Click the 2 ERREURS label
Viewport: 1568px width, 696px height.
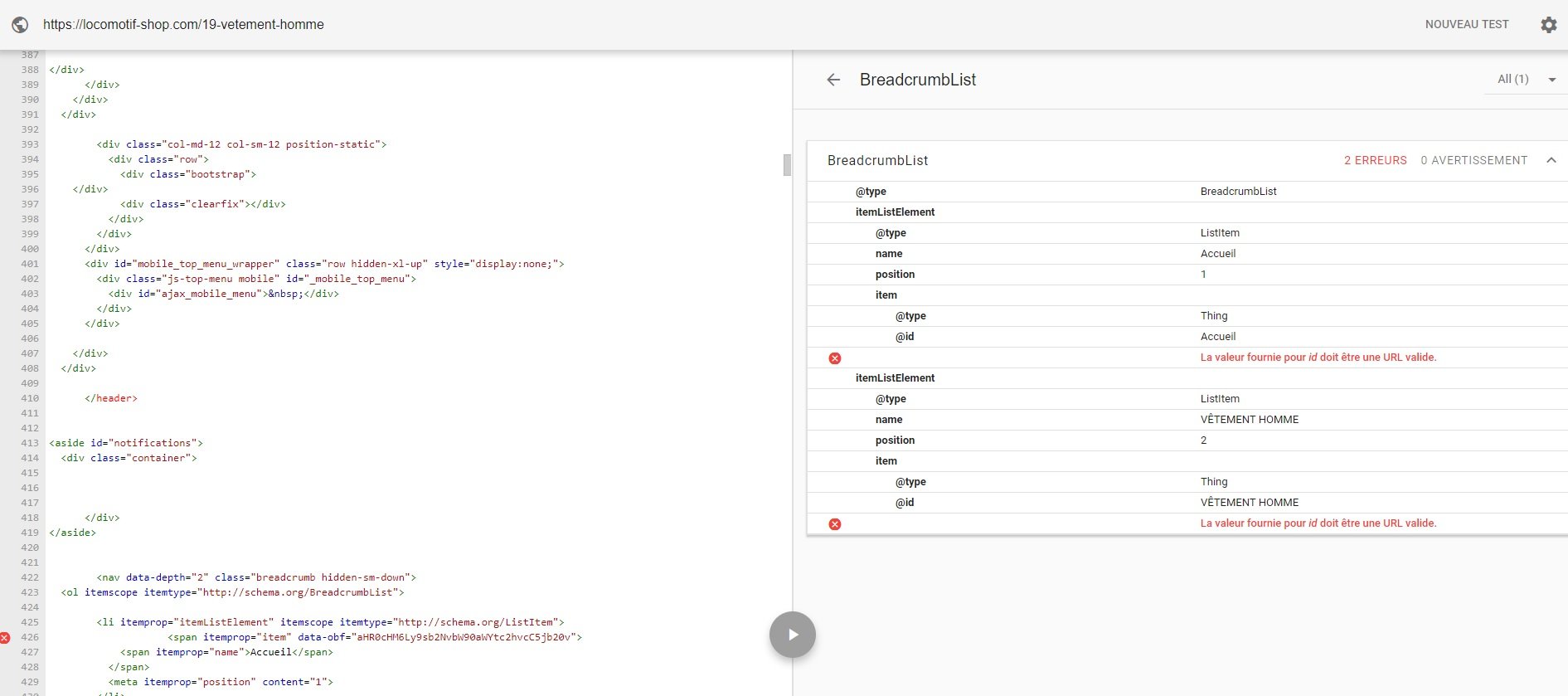(1376, 160)
